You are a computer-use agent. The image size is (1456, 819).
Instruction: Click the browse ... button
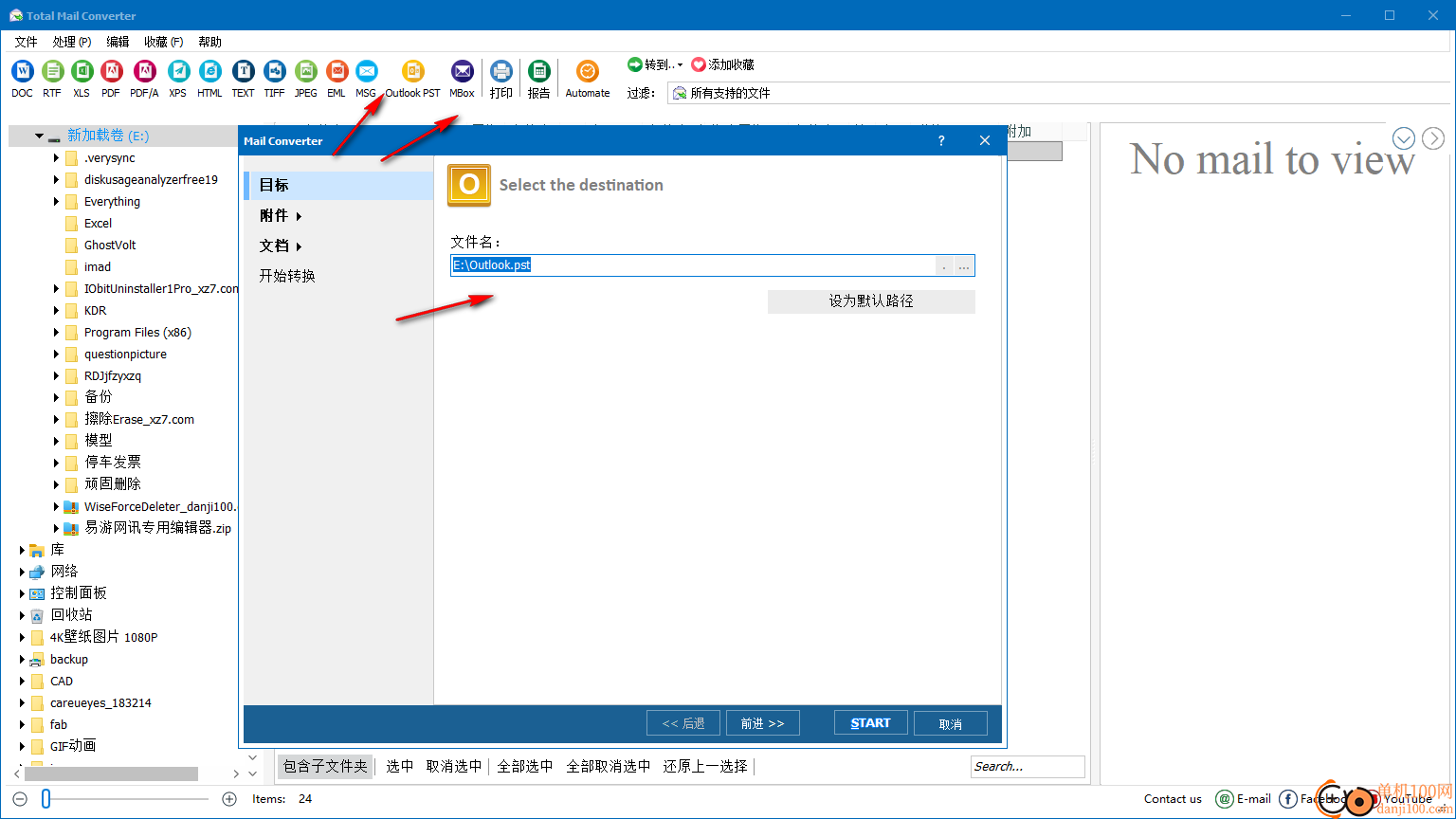click(964, 265)
